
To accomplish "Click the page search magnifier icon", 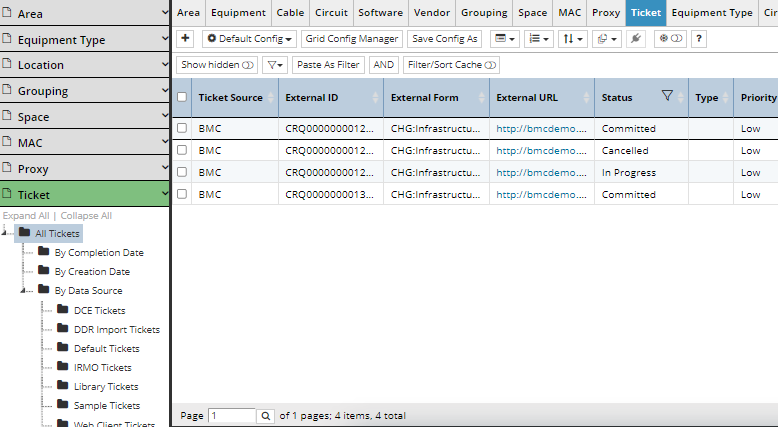I will [265, 416].
